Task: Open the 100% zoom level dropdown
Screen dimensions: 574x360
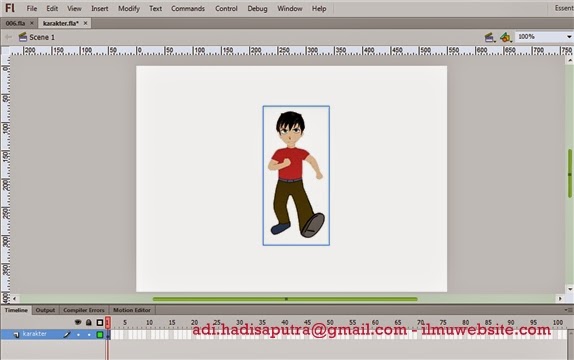Action: (569, 37)
